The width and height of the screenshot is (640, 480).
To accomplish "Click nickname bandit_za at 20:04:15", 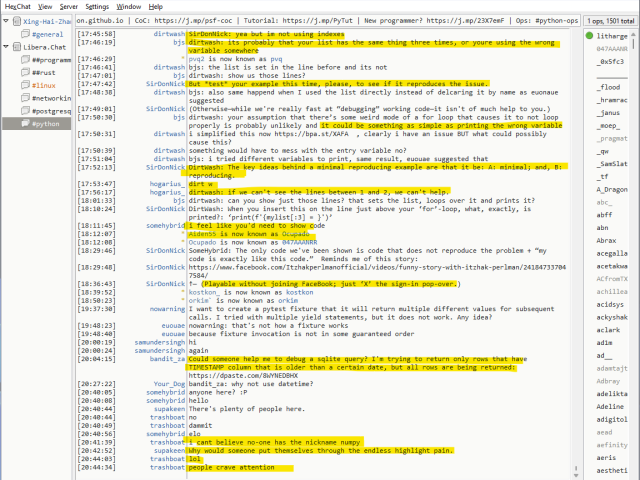I will tap(167, 359).
